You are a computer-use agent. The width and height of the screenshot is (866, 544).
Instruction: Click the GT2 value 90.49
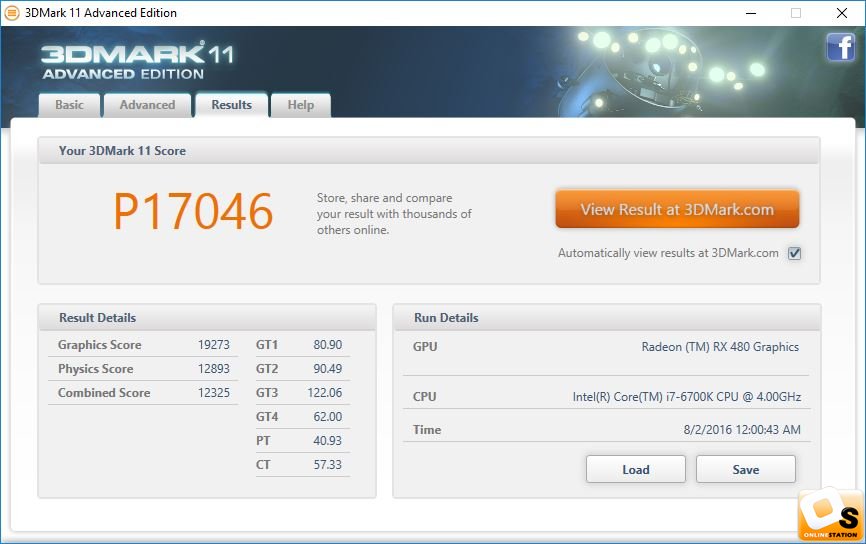tap(328, 368)
